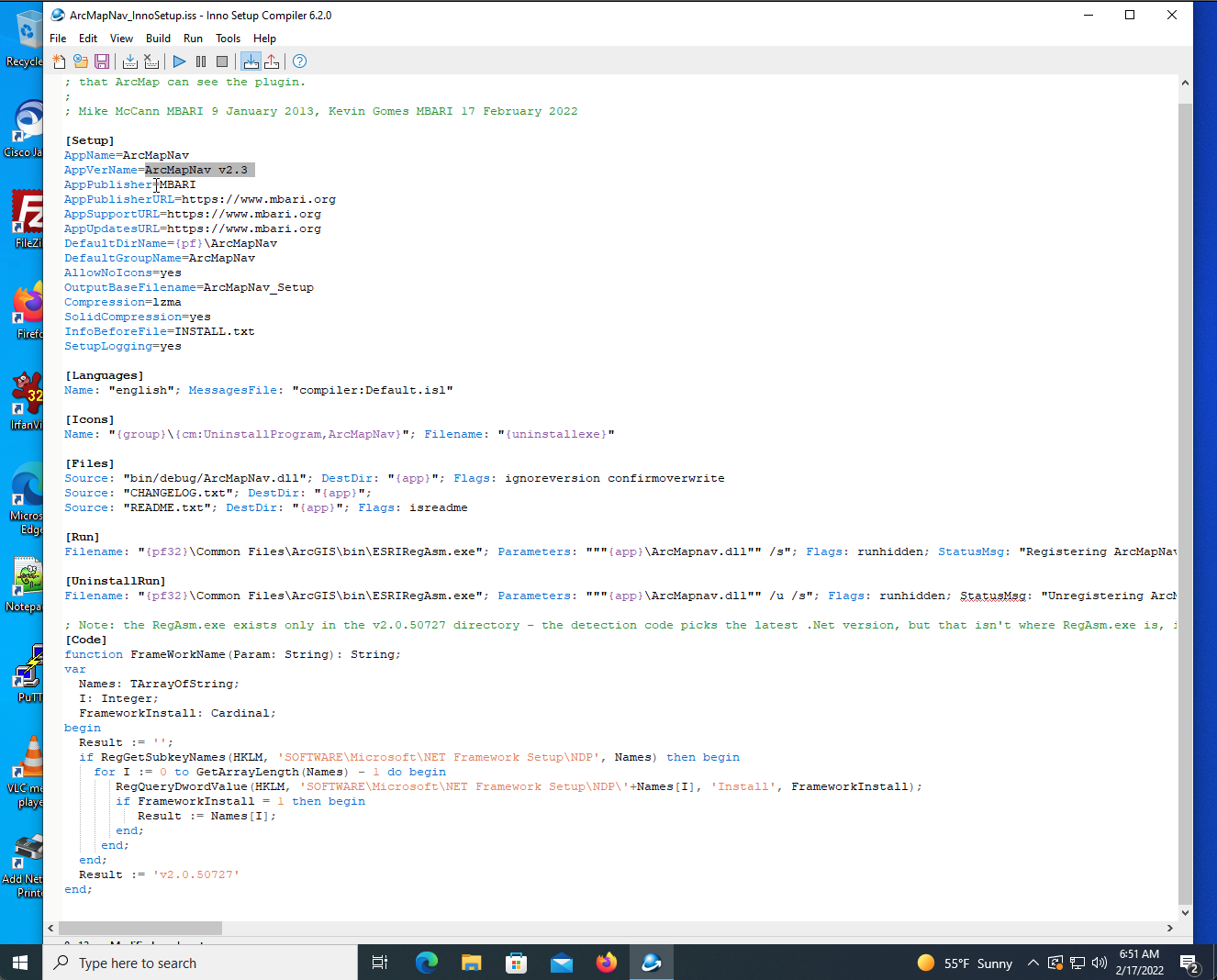Viewport: 1217px width, 980px height.
Task: Click the vertical scrollbar up arrow
Action: pos(1185,83)
